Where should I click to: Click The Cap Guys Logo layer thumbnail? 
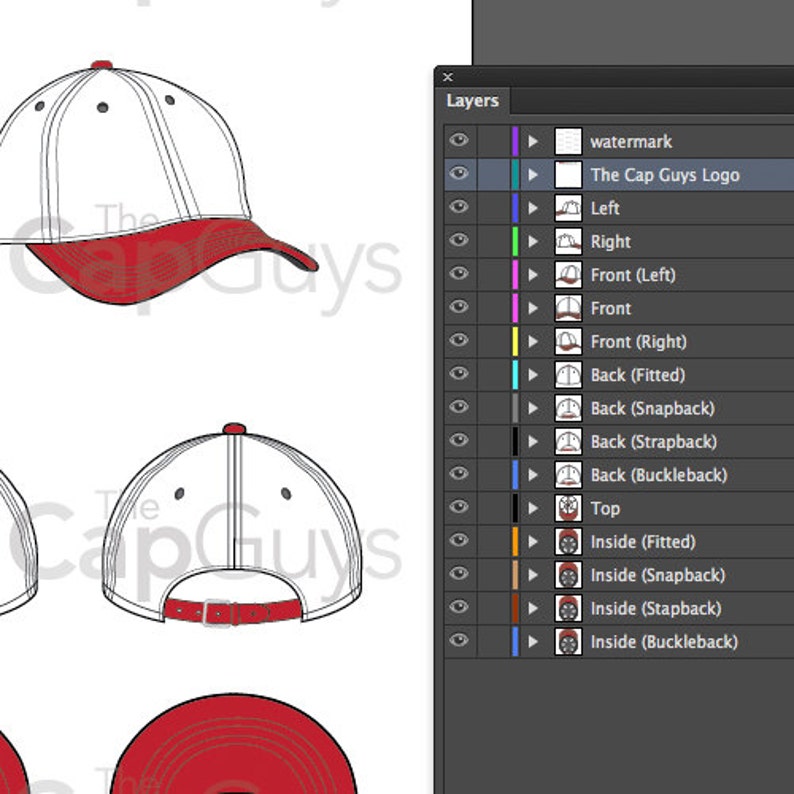[x=568, y=175]
